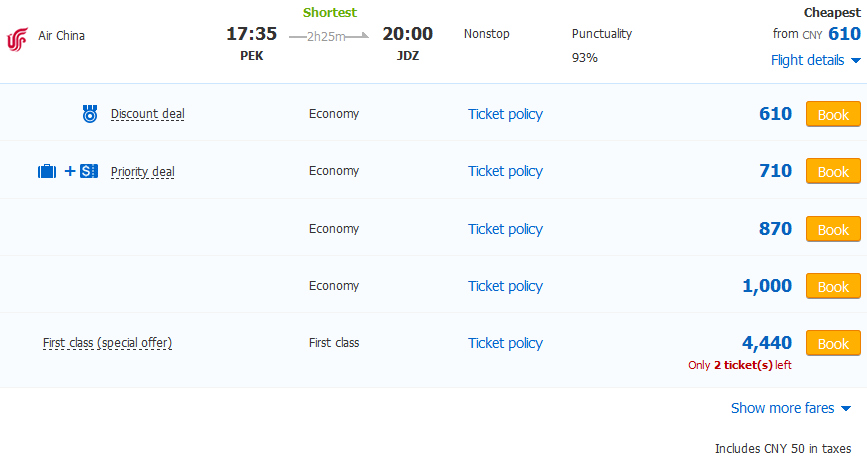The width and height of the screenshot is (867, 463).
Task: View Ticket policy for First class
Action: click(505, 343)
